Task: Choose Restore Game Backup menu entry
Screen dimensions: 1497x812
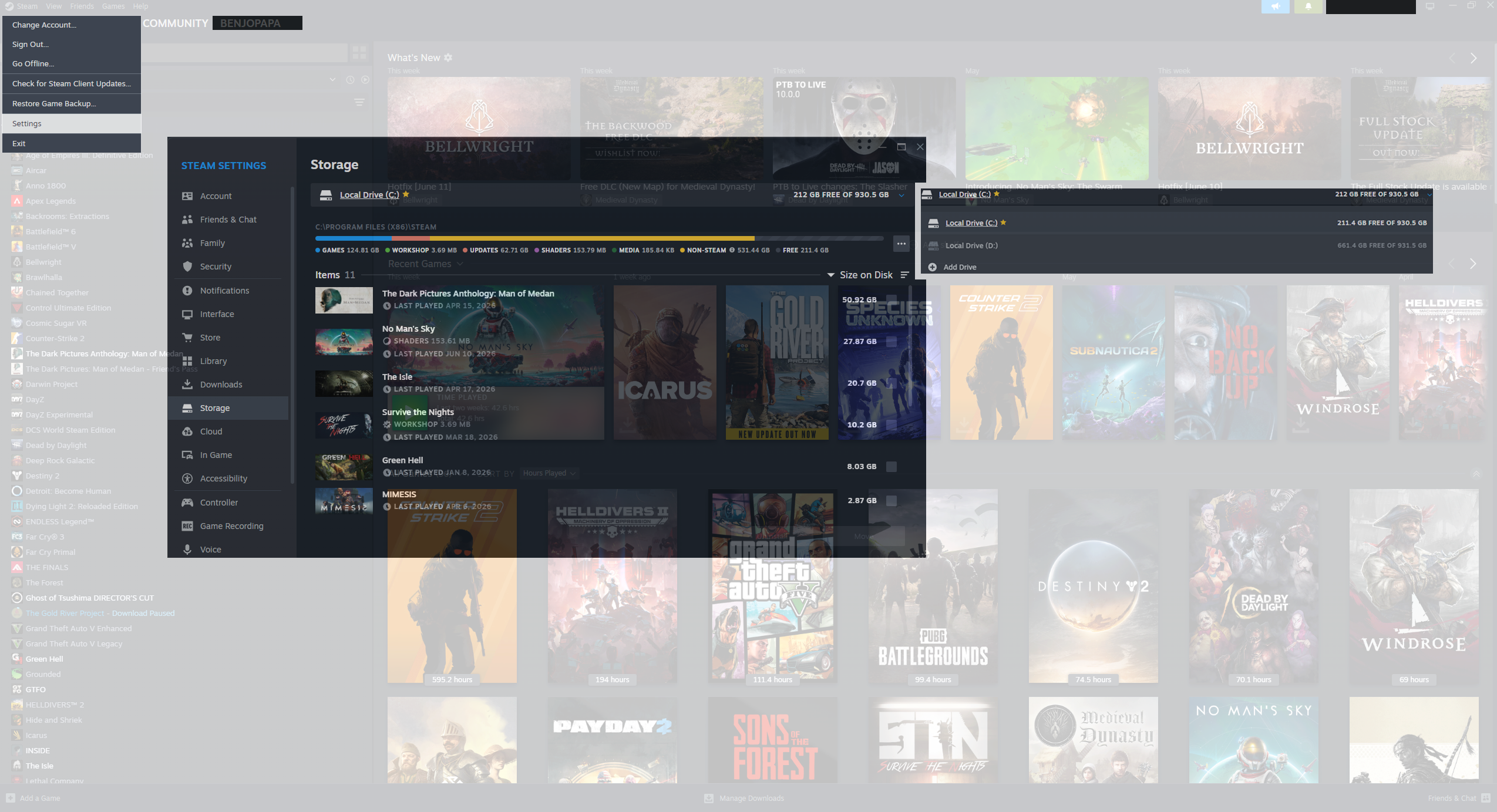Action: tap(72, 103)
